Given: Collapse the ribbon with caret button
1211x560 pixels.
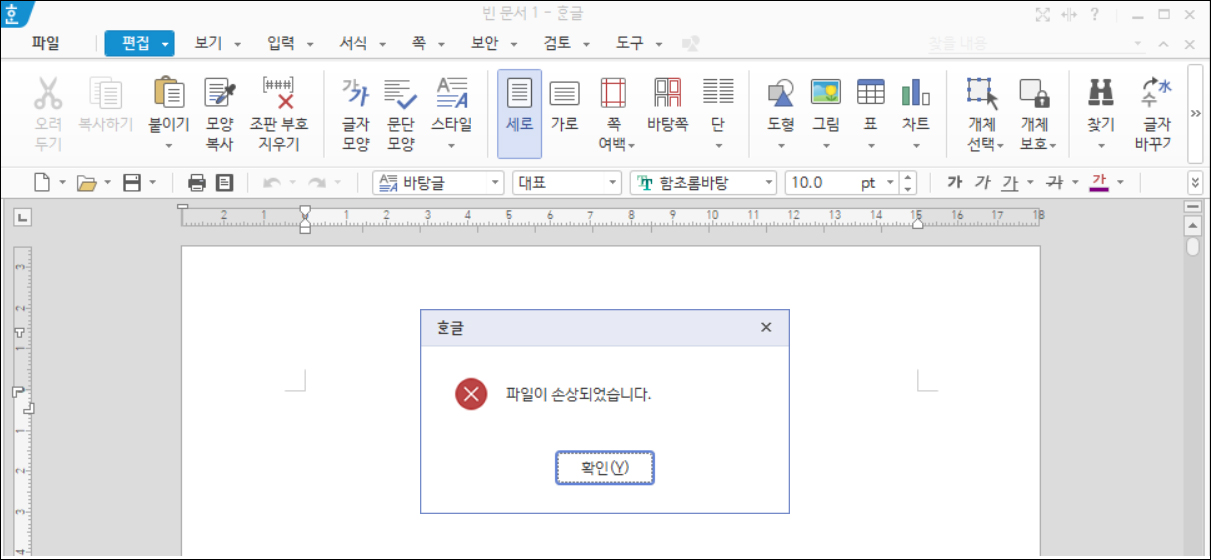Looking at the screenshot, I should point(1163,44).
